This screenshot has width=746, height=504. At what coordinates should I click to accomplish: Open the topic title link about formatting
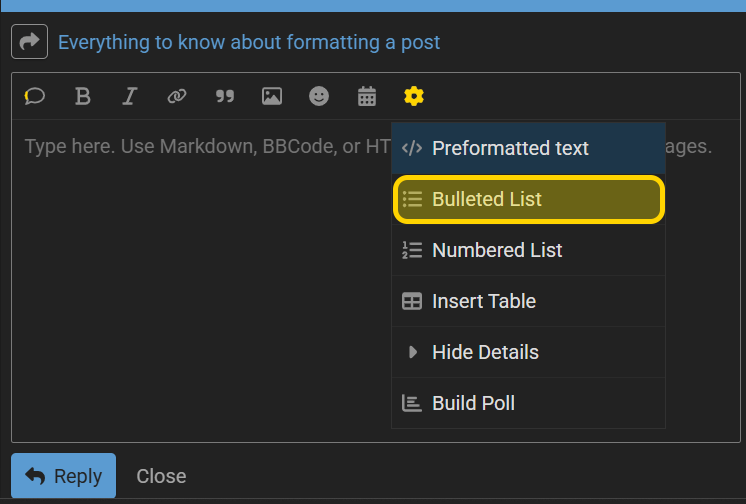(249, 42)
